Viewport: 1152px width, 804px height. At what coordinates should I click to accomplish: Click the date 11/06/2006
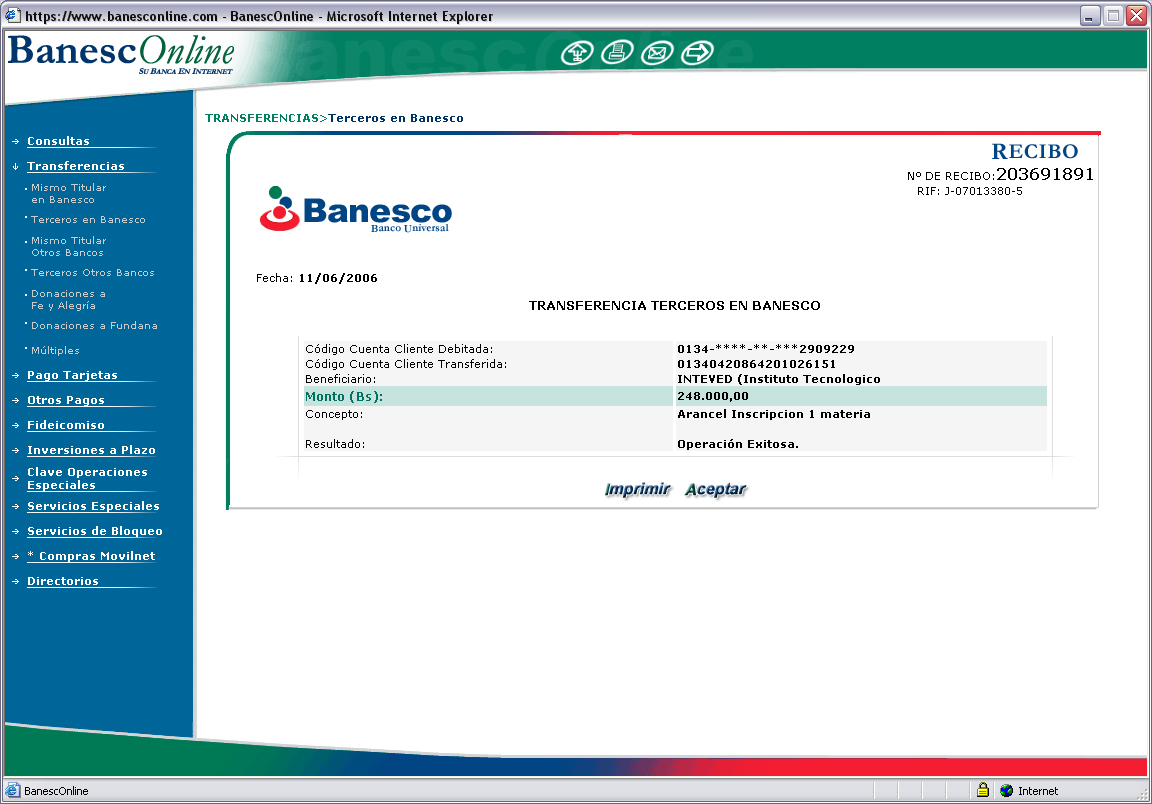[x=338, y=278]
